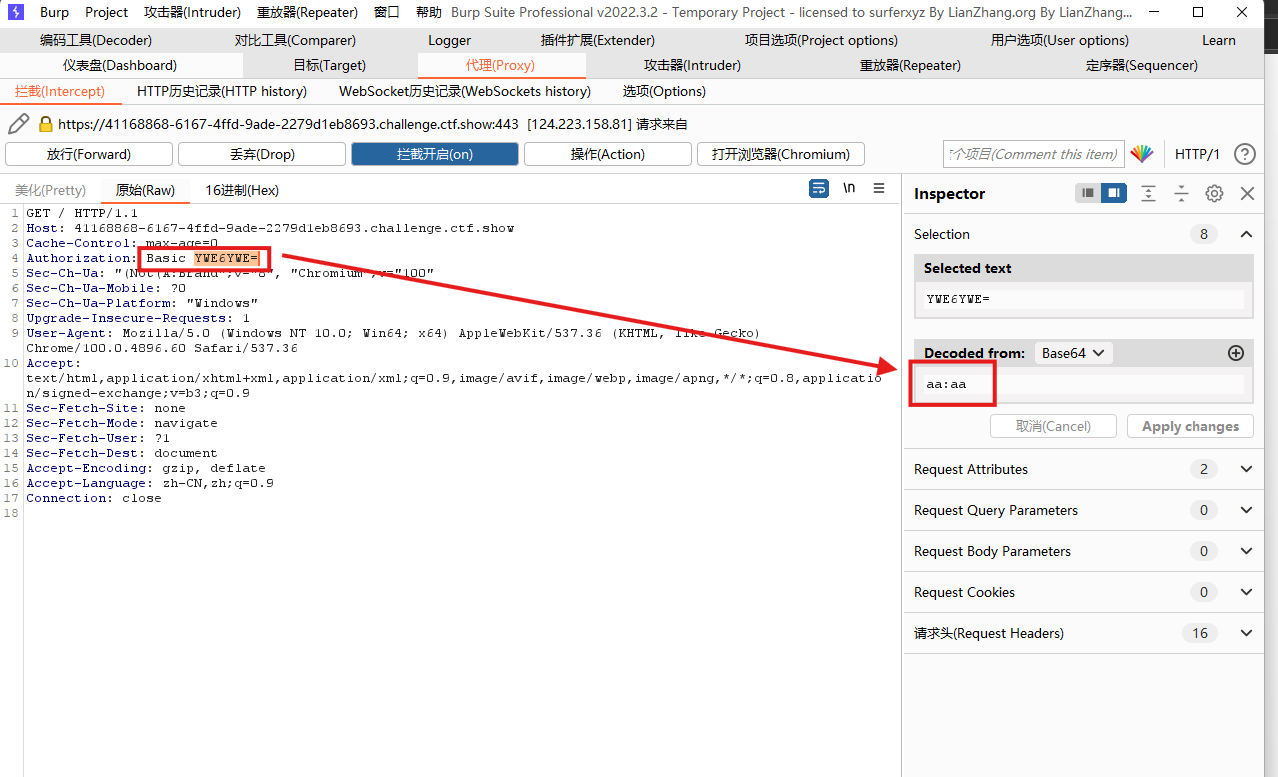The width and height of the screenshot is (1278, 777).
Task: Open the Action button menu
Action: coord(608,154)
